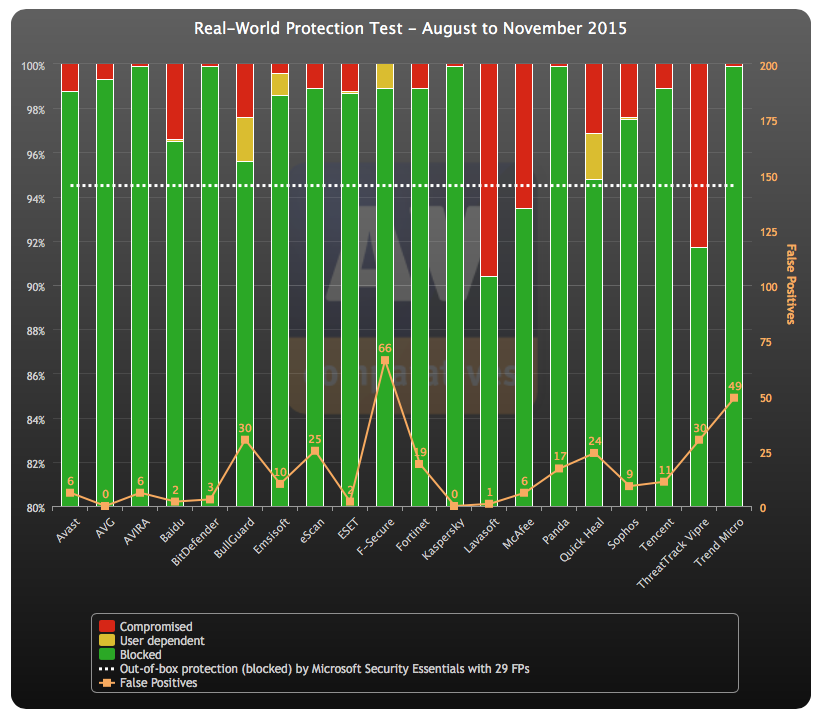Viewport: 822px width, 719px height.
Task: Click the Blocked legend label text
Action: pyautogui.click(x=140, y=655)
